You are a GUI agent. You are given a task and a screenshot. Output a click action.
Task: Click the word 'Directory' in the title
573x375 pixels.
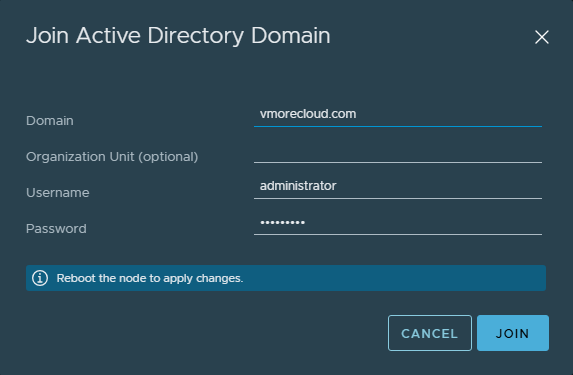click(196, 37)
